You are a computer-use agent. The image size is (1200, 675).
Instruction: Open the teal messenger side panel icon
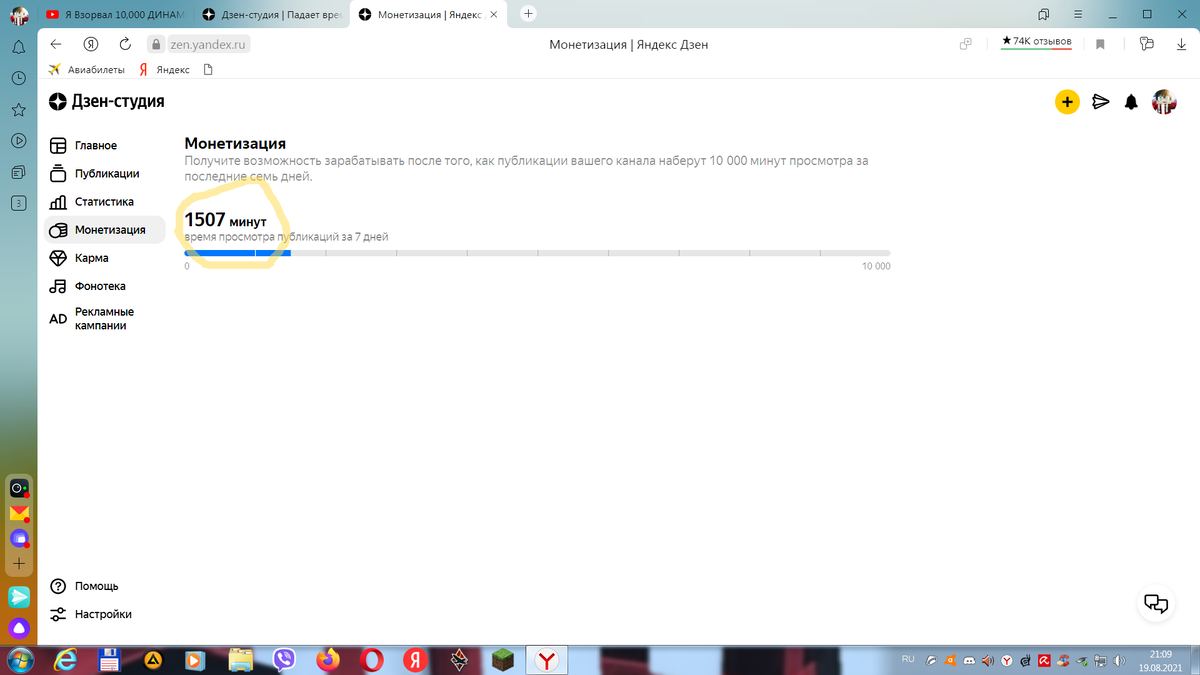coord(19,597)
